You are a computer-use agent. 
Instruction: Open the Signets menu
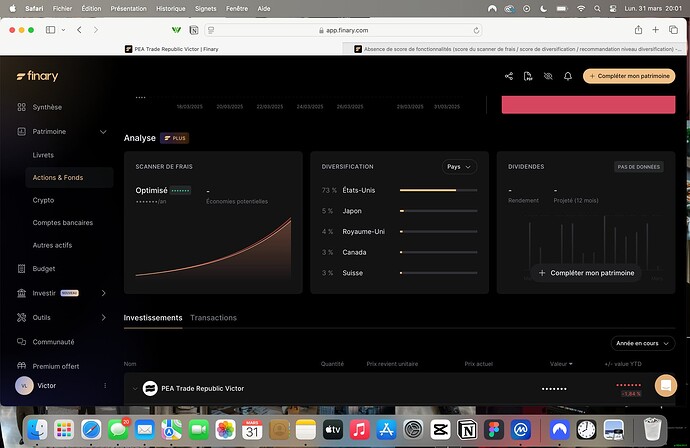(x=206, y=8)
